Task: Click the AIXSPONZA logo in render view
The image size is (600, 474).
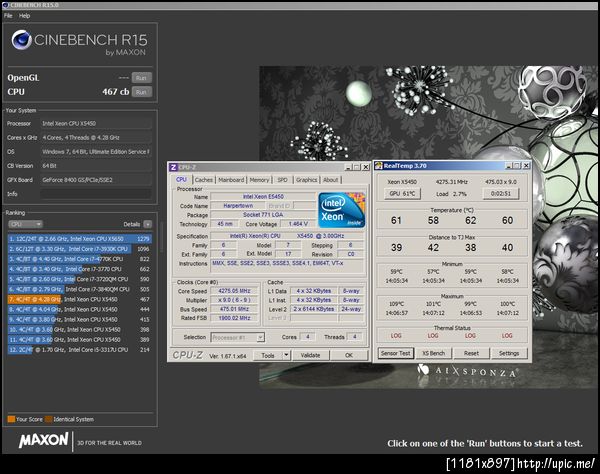Action: tap(468, 371)
